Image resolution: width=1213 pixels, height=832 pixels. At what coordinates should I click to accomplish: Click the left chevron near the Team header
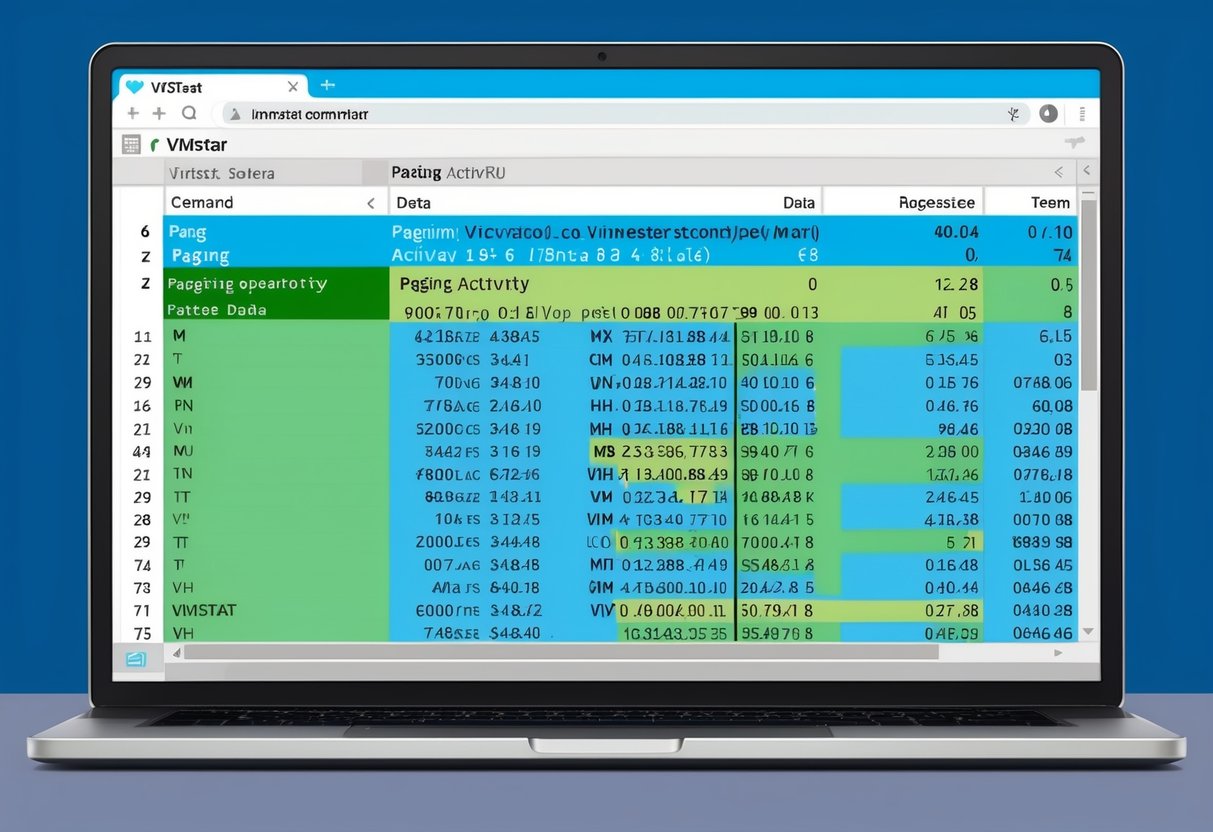(x=1058, y=172)
